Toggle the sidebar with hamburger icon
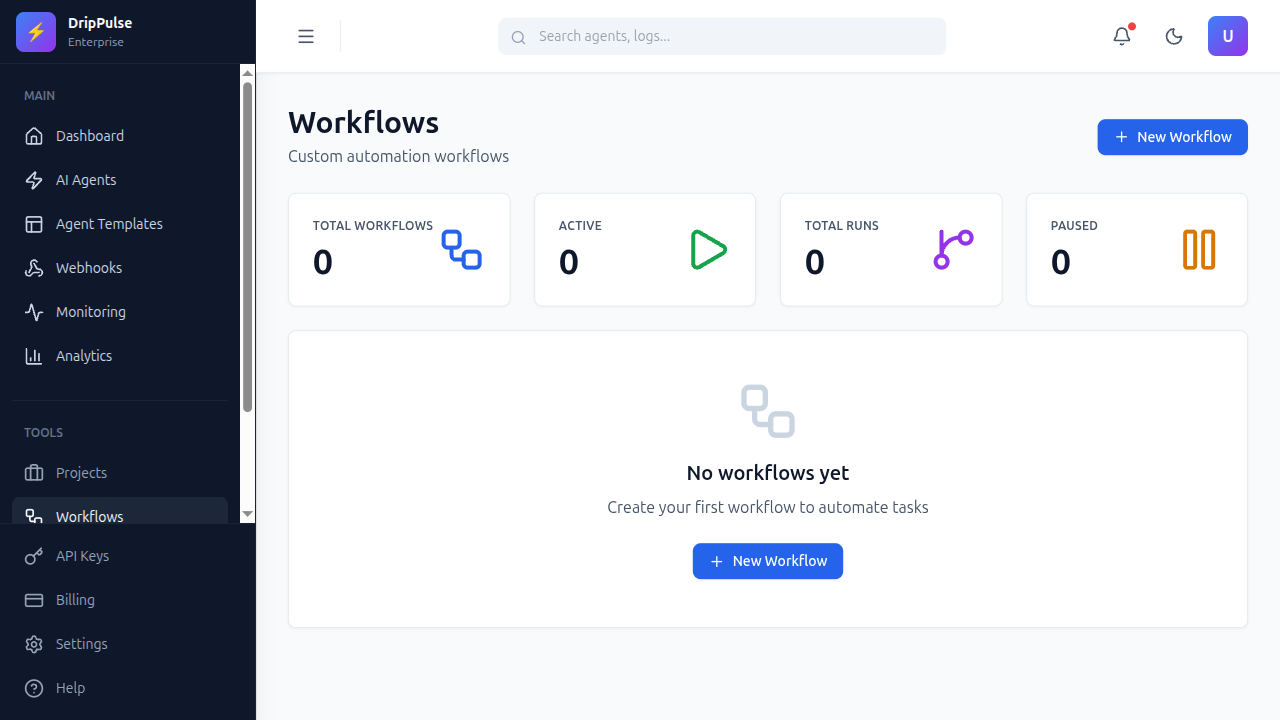Viewport: 1280px width, 720px height. [x=306, y=36]
